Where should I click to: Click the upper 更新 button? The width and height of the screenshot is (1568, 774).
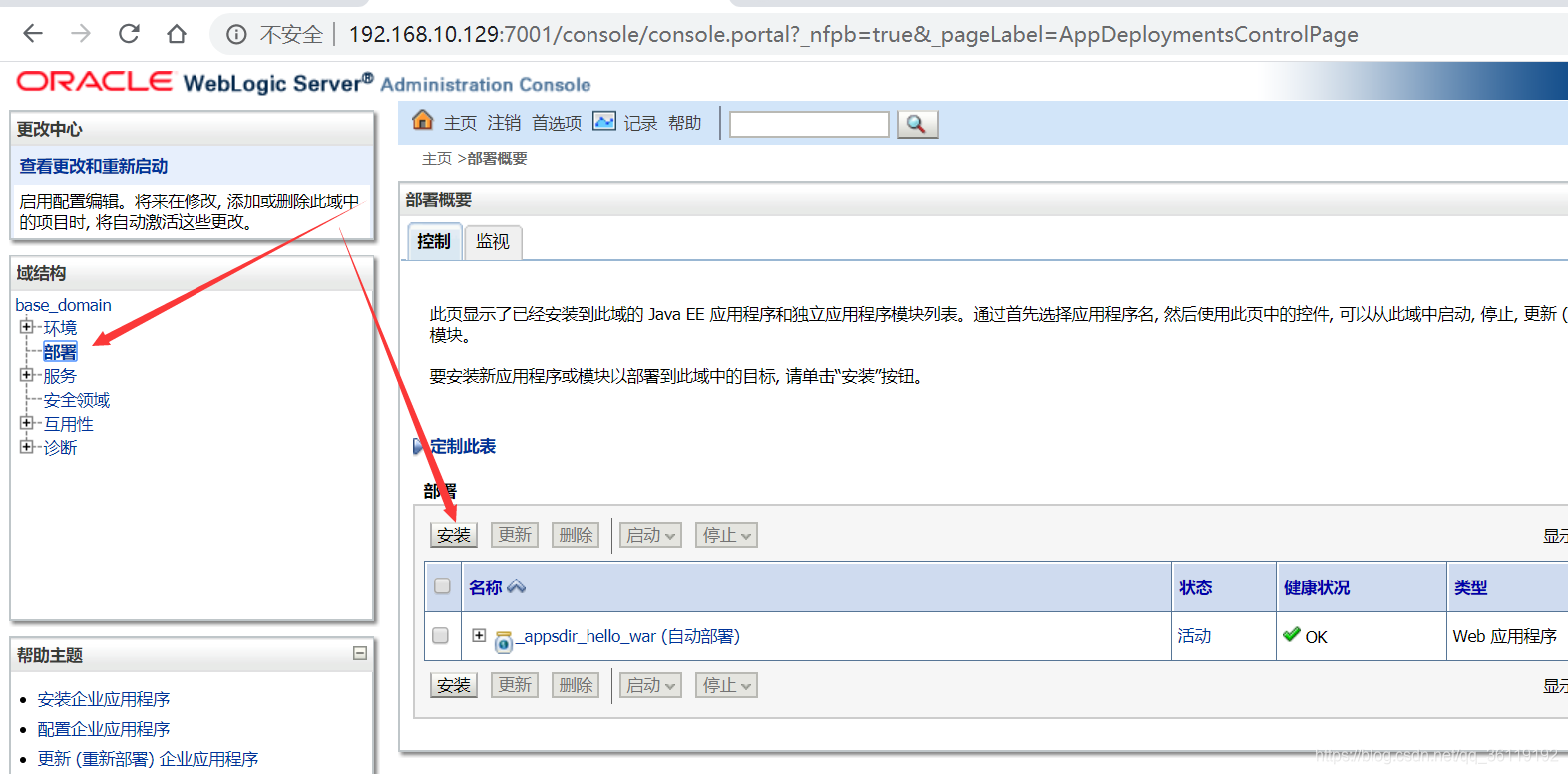coord(515,535)
